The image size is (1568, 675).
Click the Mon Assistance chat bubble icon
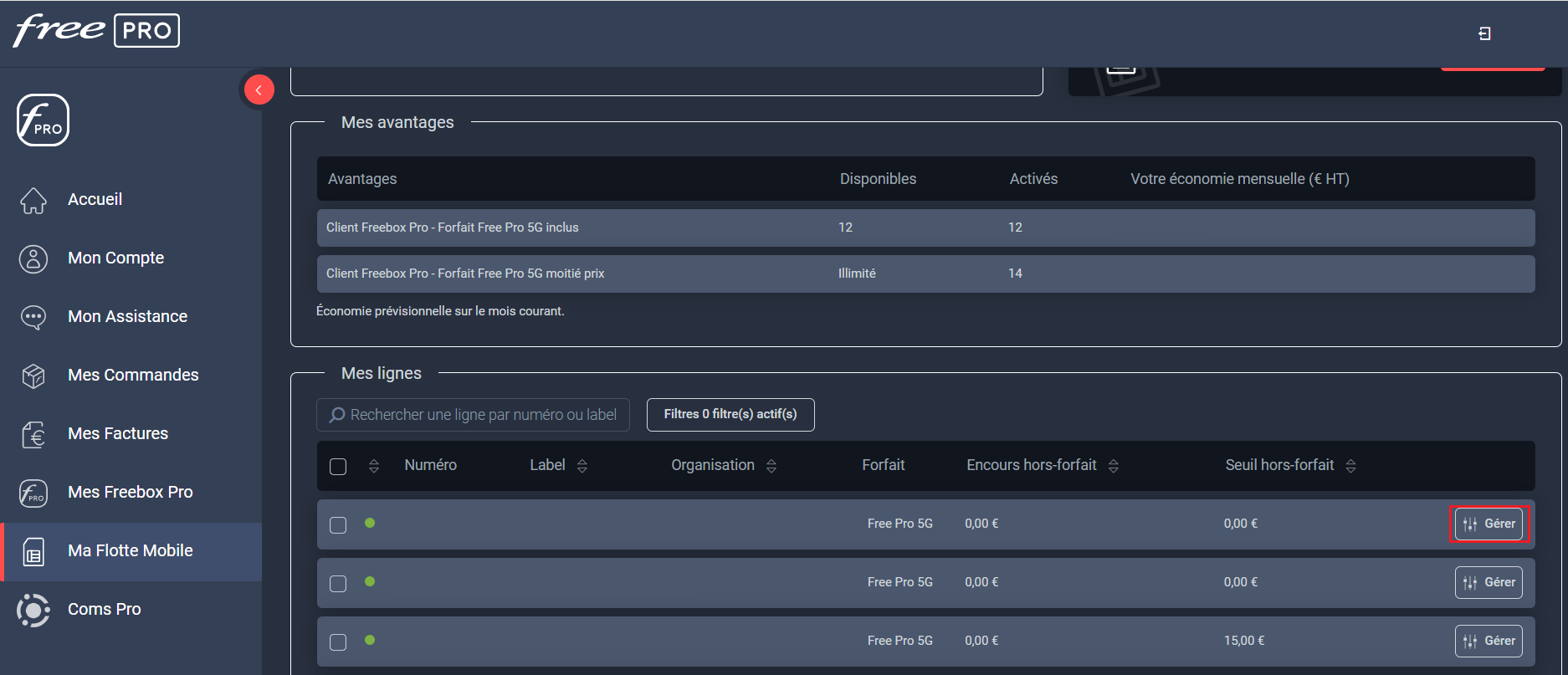(33, 317)
